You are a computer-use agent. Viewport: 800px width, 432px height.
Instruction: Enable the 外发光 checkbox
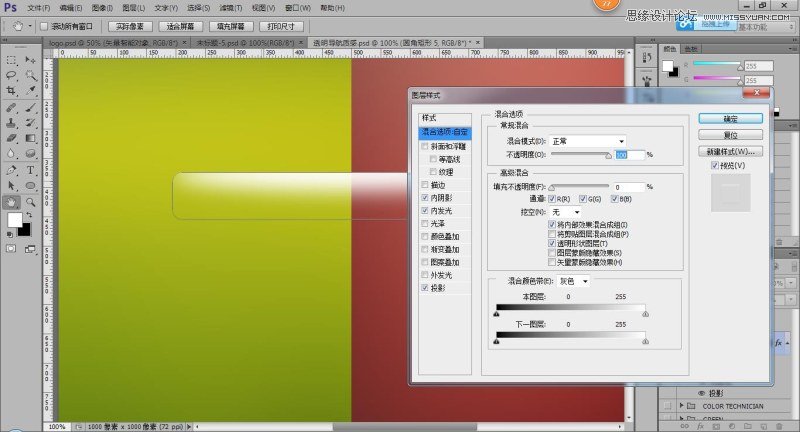(425, 275)
